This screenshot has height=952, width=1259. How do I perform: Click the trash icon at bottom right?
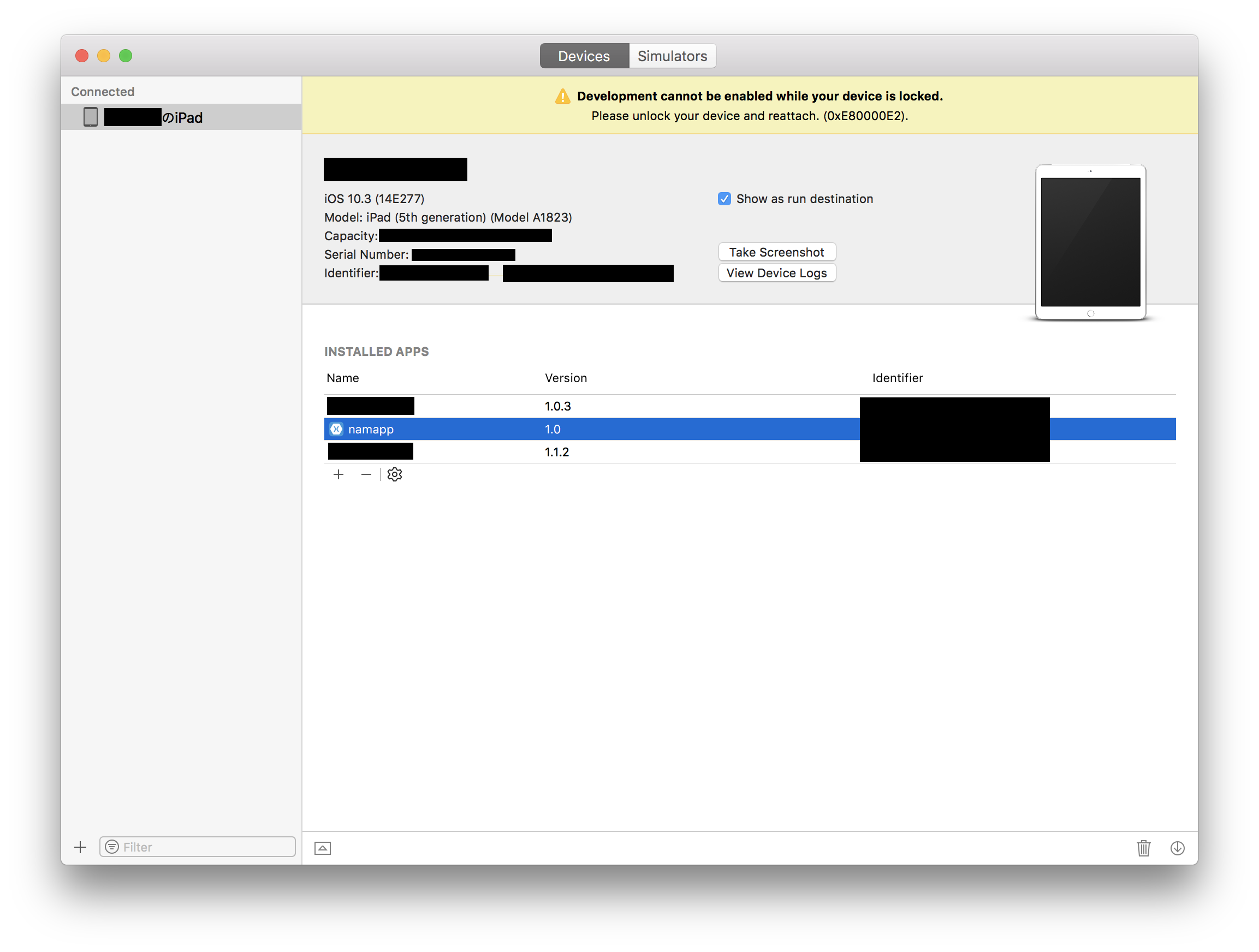[x=1143, y=848]
